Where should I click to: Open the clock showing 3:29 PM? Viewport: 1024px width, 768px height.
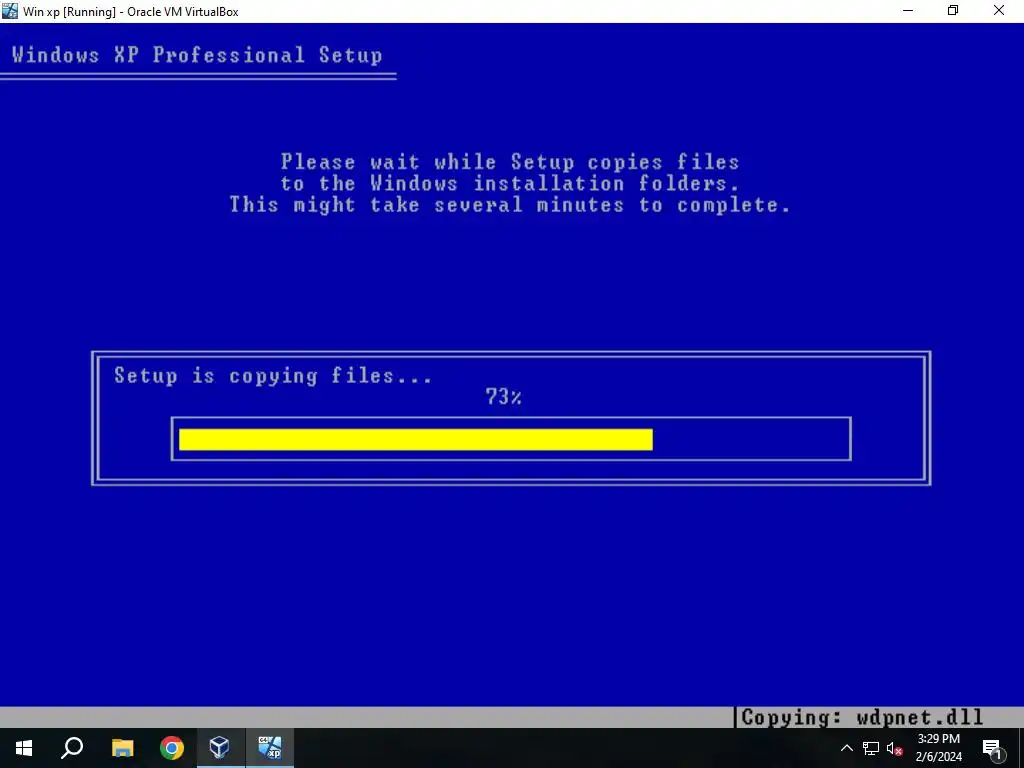tap(938, 739)
